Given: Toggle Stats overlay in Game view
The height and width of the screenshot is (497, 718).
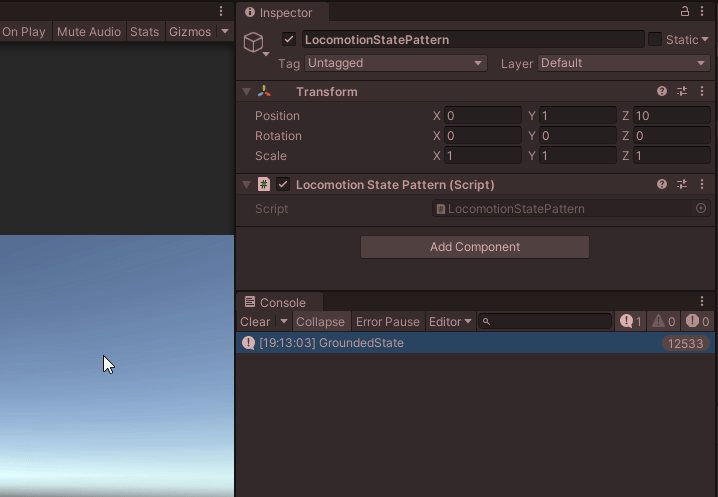Looking at the screenshot, I should [x=145, y=32].
